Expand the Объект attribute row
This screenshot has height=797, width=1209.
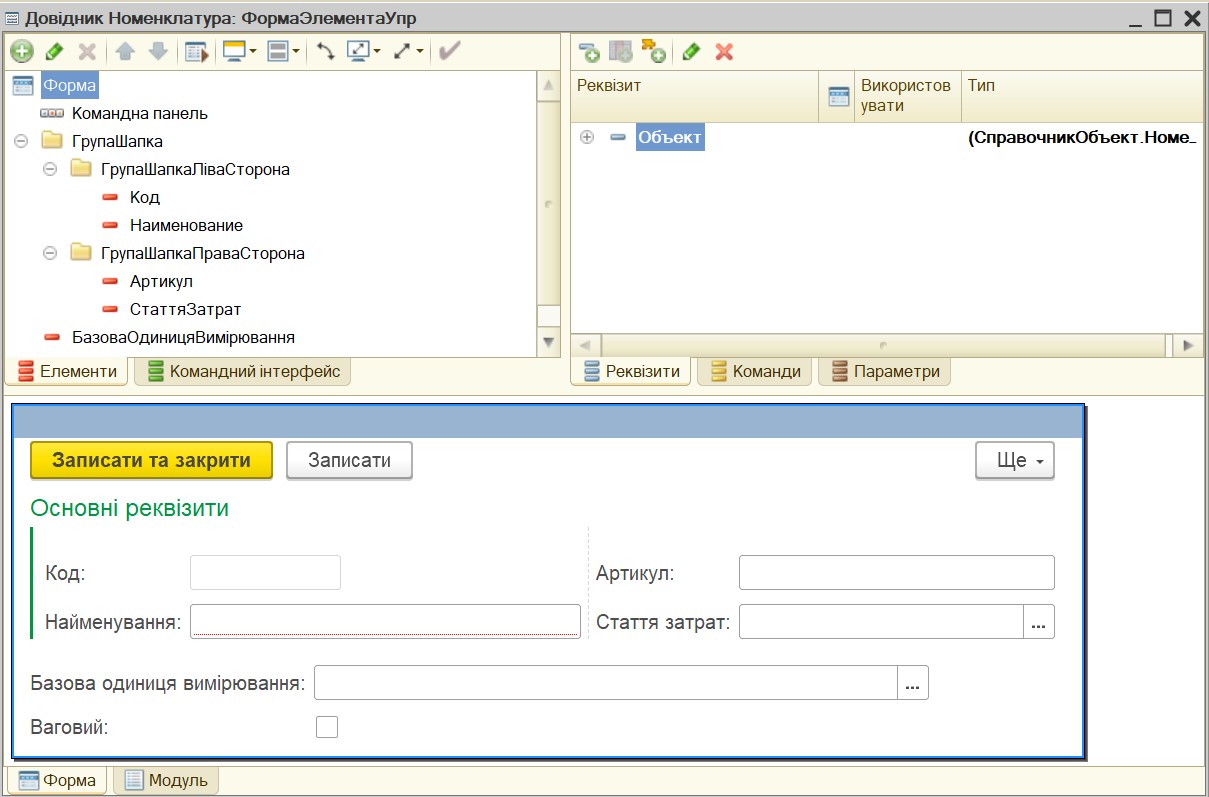587,138
